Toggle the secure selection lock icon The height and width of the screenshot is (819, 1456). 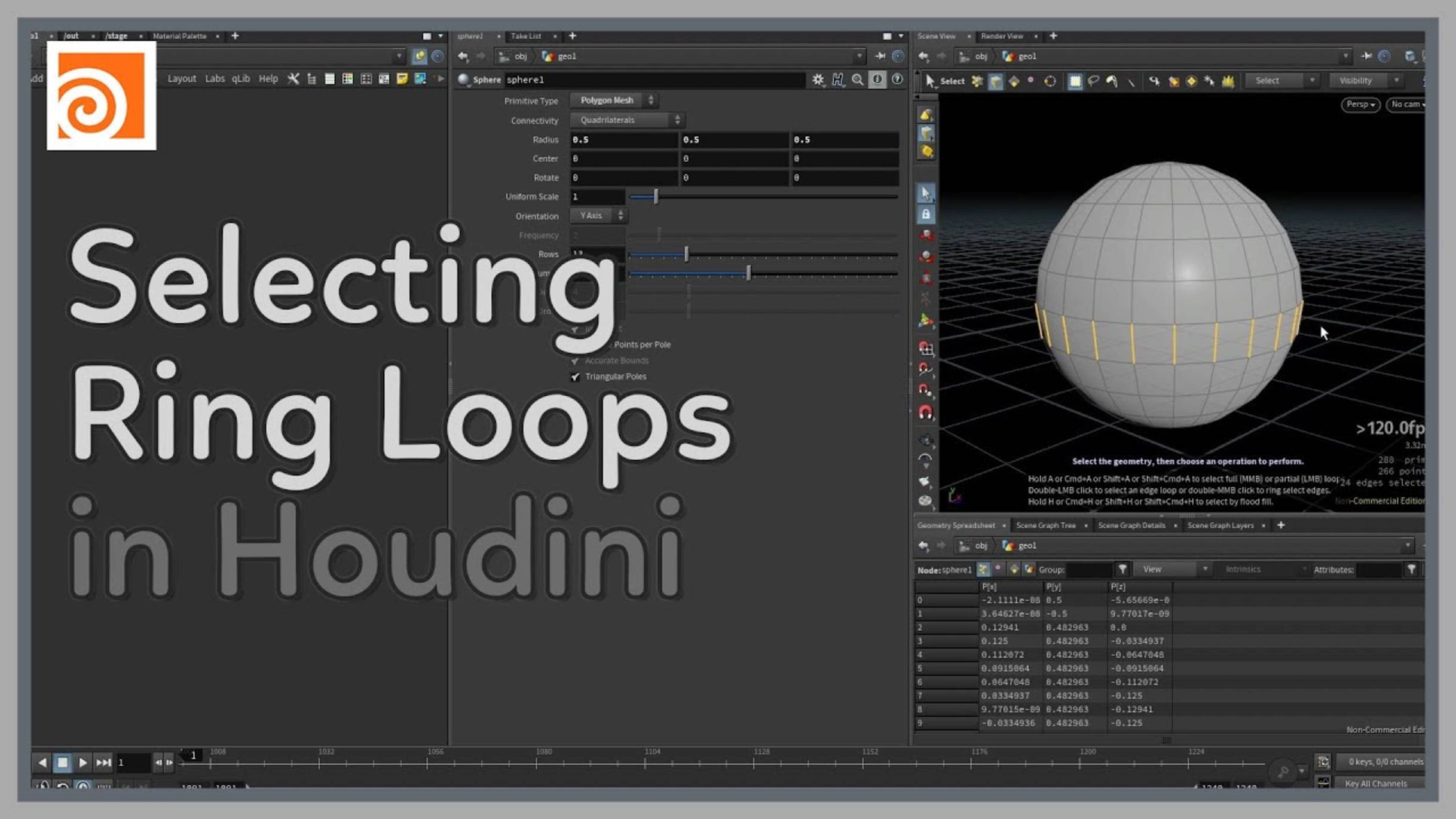925,214
